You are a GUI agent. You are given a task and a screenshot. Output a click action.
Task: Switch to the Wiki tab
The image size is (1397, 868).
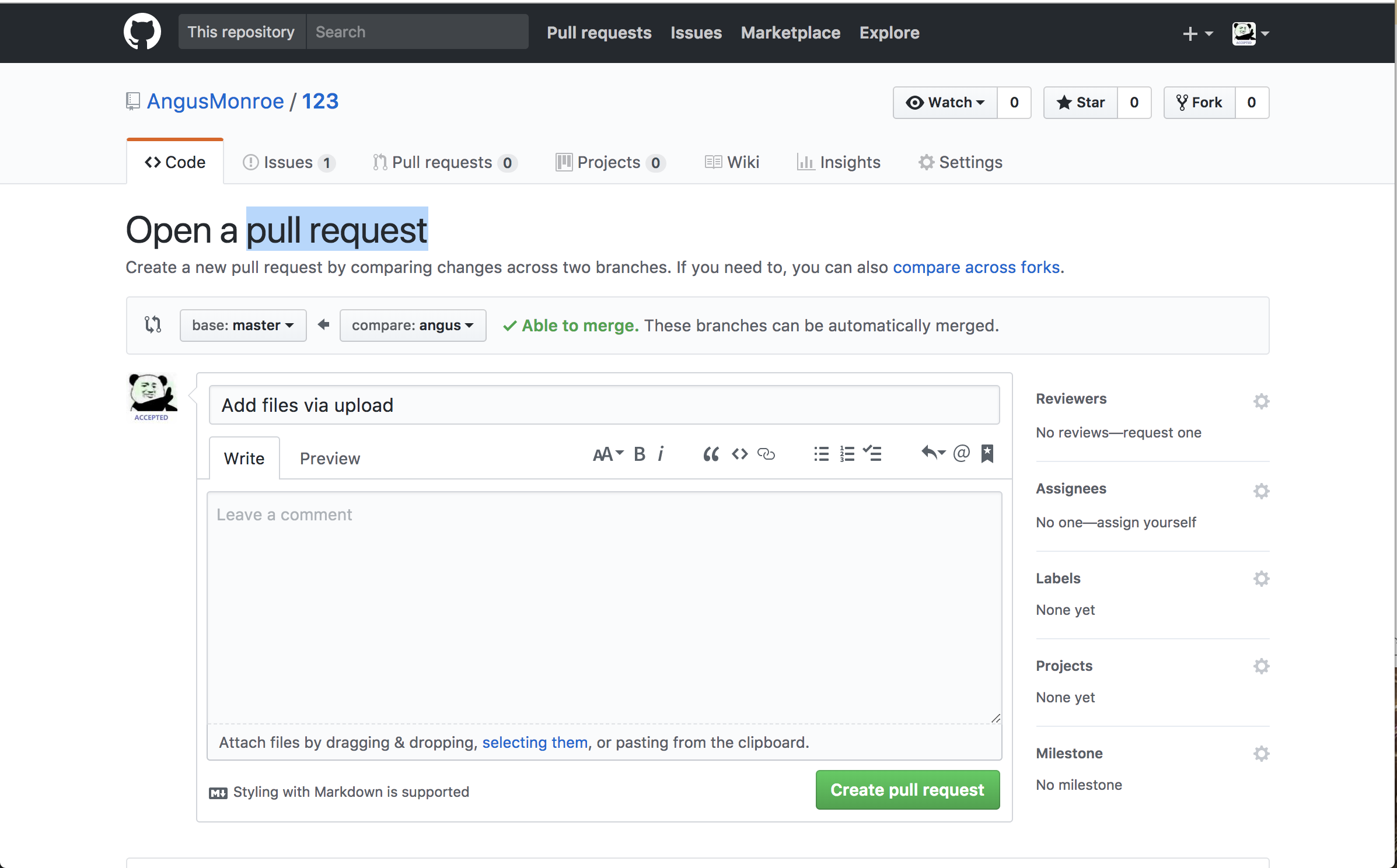(732, 162)
